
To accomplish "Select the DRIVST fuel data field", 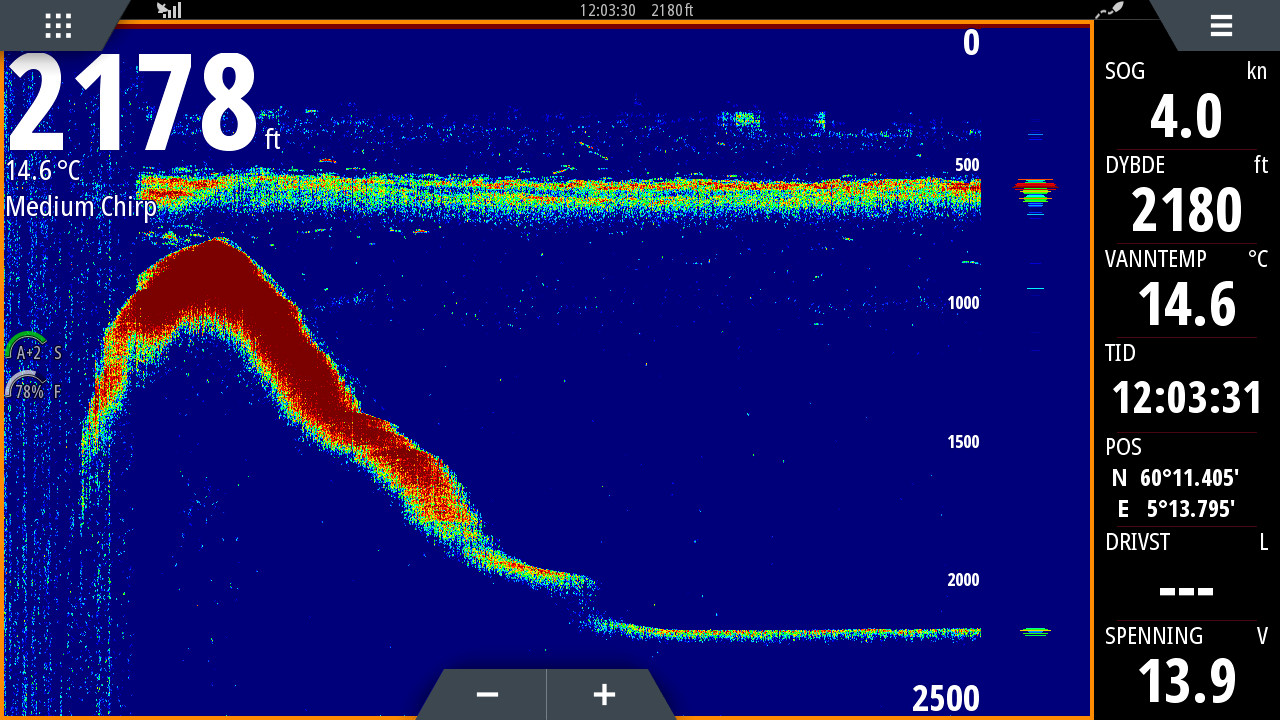I will pos(1186,574).
